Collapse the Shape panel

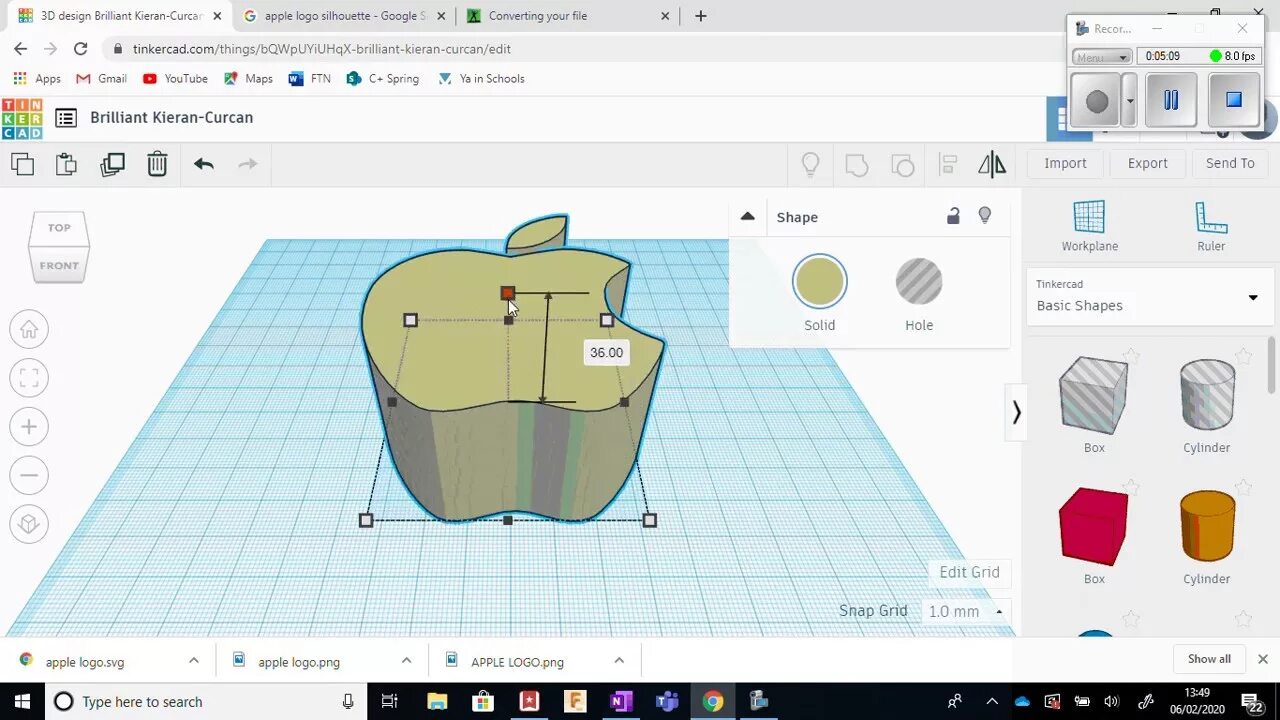tap(747, 216)
